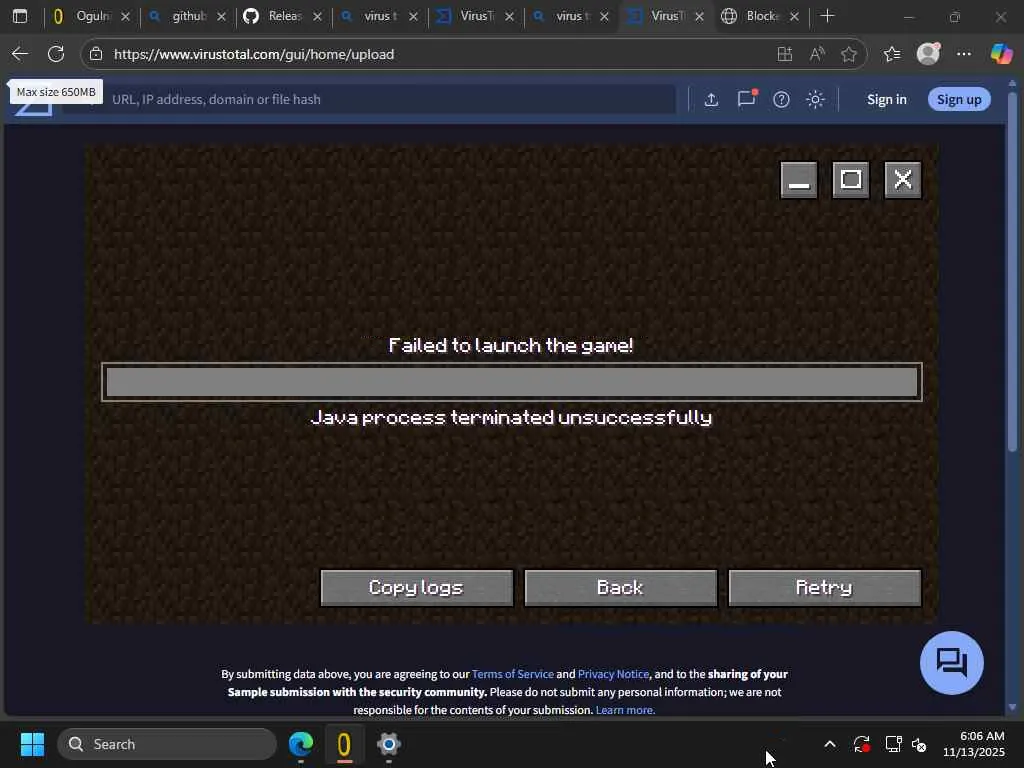Open the Favorites list icon
Screen dimensions: 1024x768
[891, 54]
